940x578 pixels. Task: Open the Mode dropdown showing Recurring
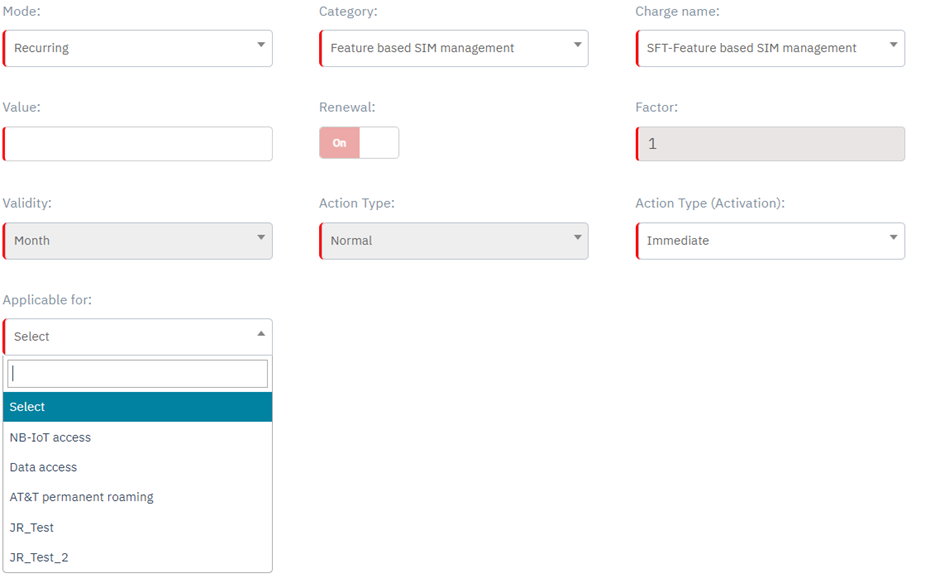coord(137,48)
